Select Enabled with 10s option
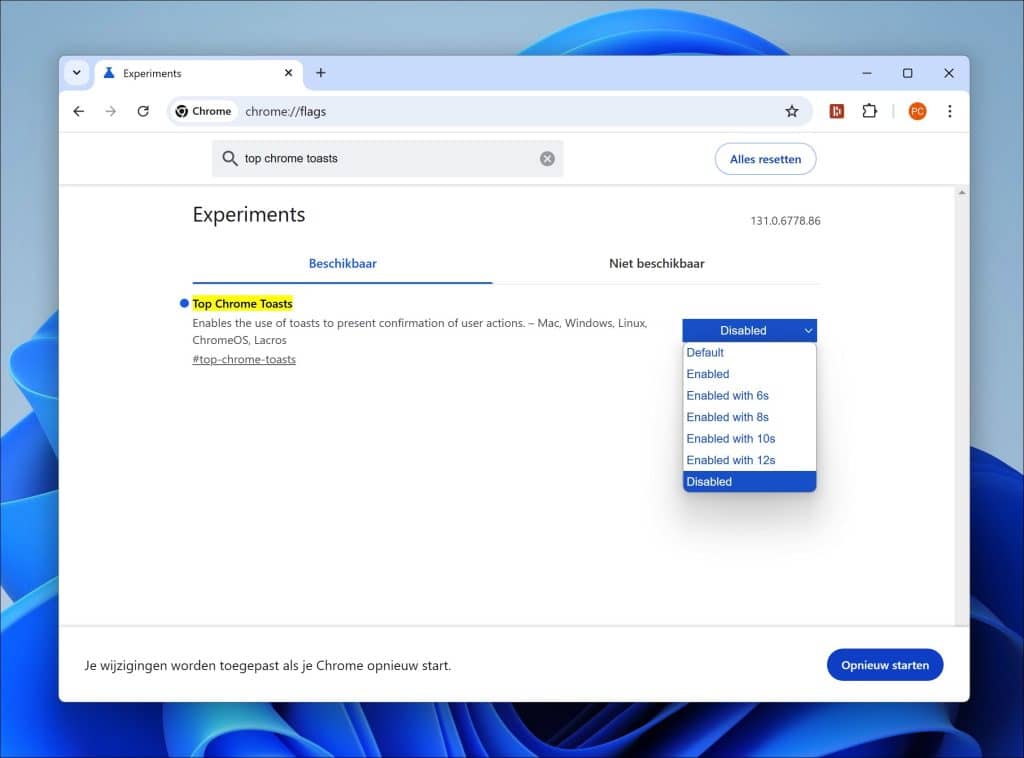The image size is (1024, 758). pyautogui.click(x=749, y=439)
